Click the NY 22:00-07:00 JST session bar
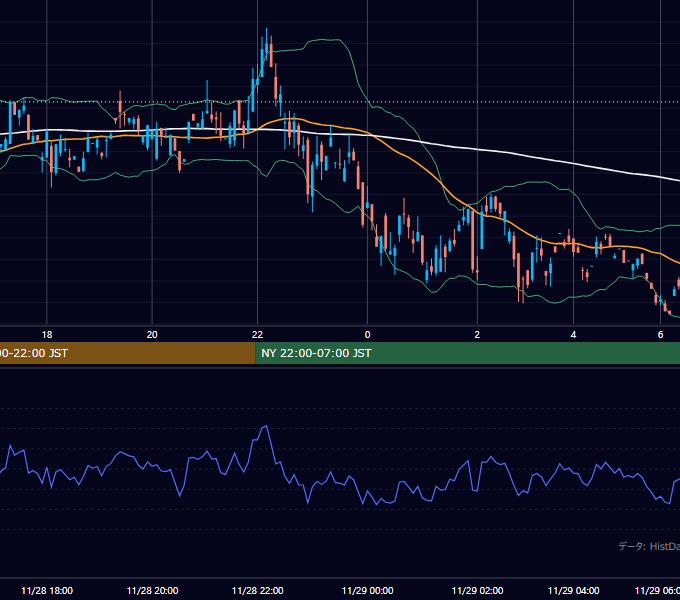Image resolution: width=680 pixels, height=600 pixels. click(x=468, y=353)
